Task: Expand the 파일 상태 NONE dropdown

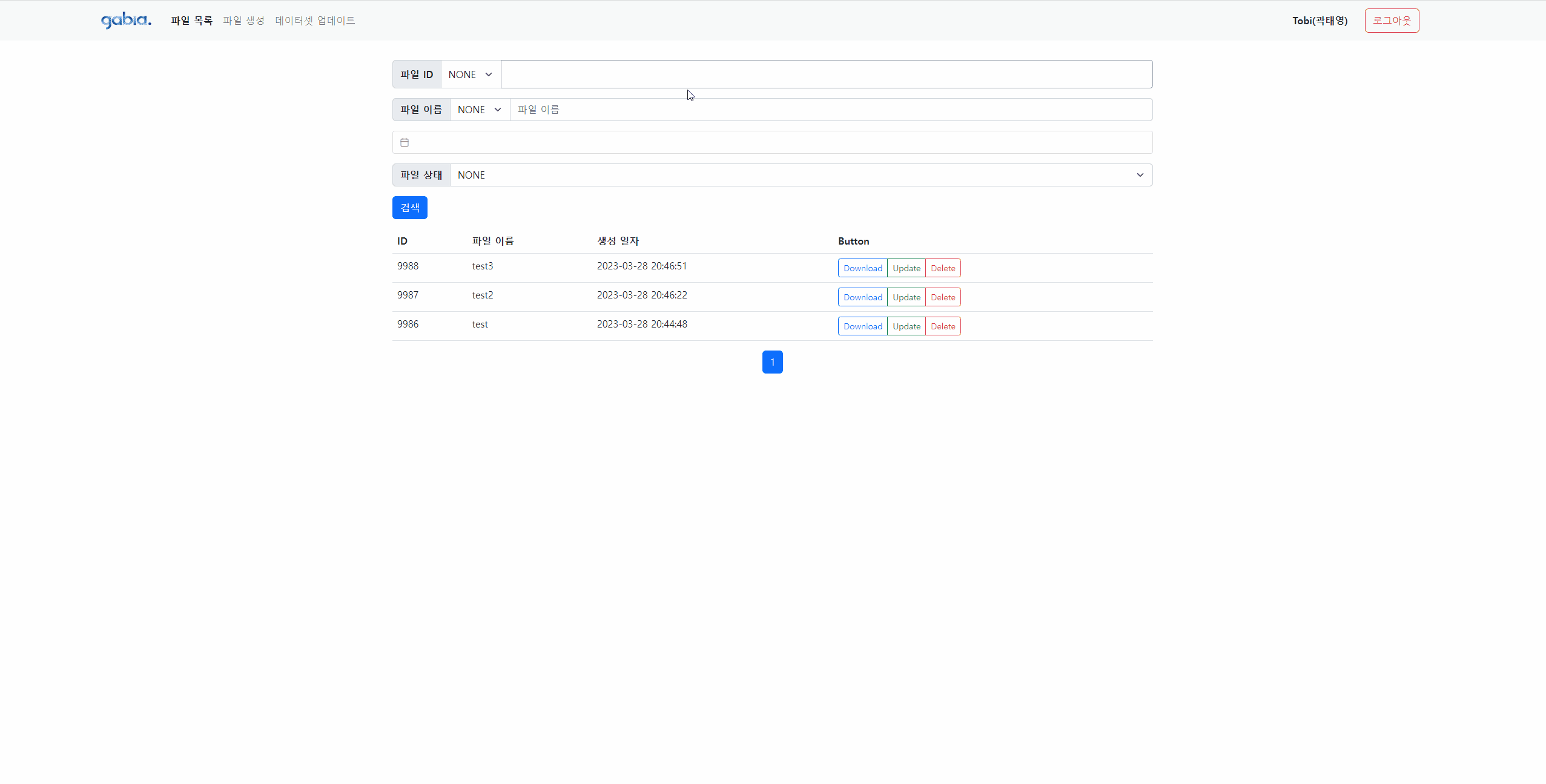Action: [x=801, y=175]
